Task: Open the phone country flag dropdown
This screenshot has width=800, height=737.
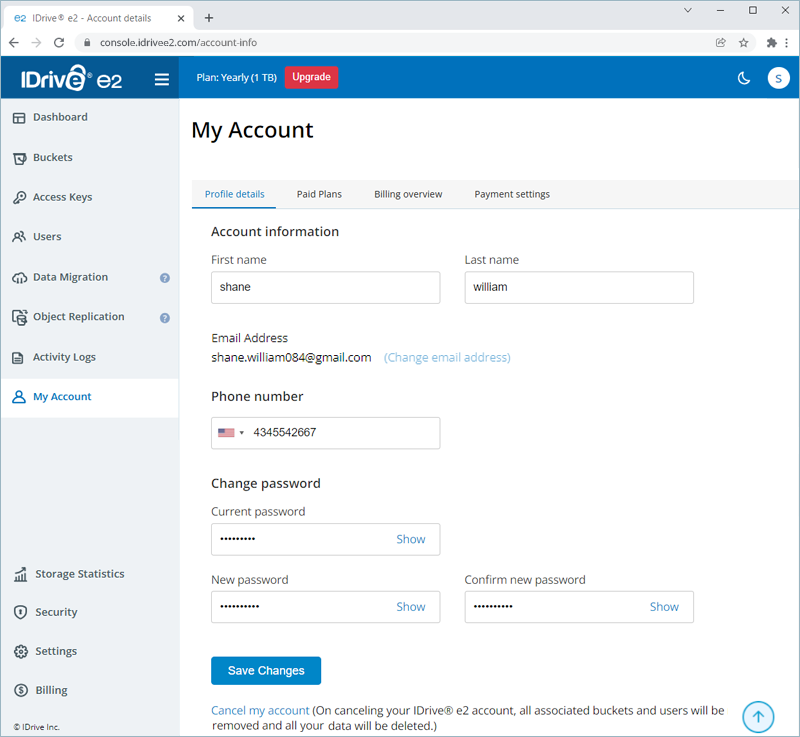Action: pyautogui.click(x=231, y=433)
